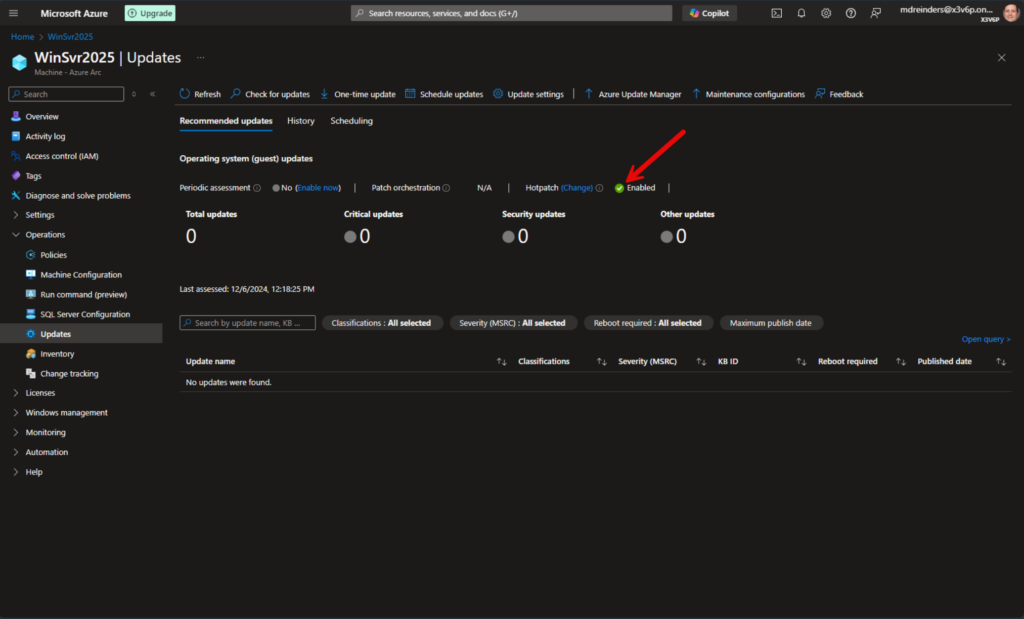Viewport: 1024px width, 619px height.
Task: Switch to the Scheduling tab
Action: coord(351,121)
